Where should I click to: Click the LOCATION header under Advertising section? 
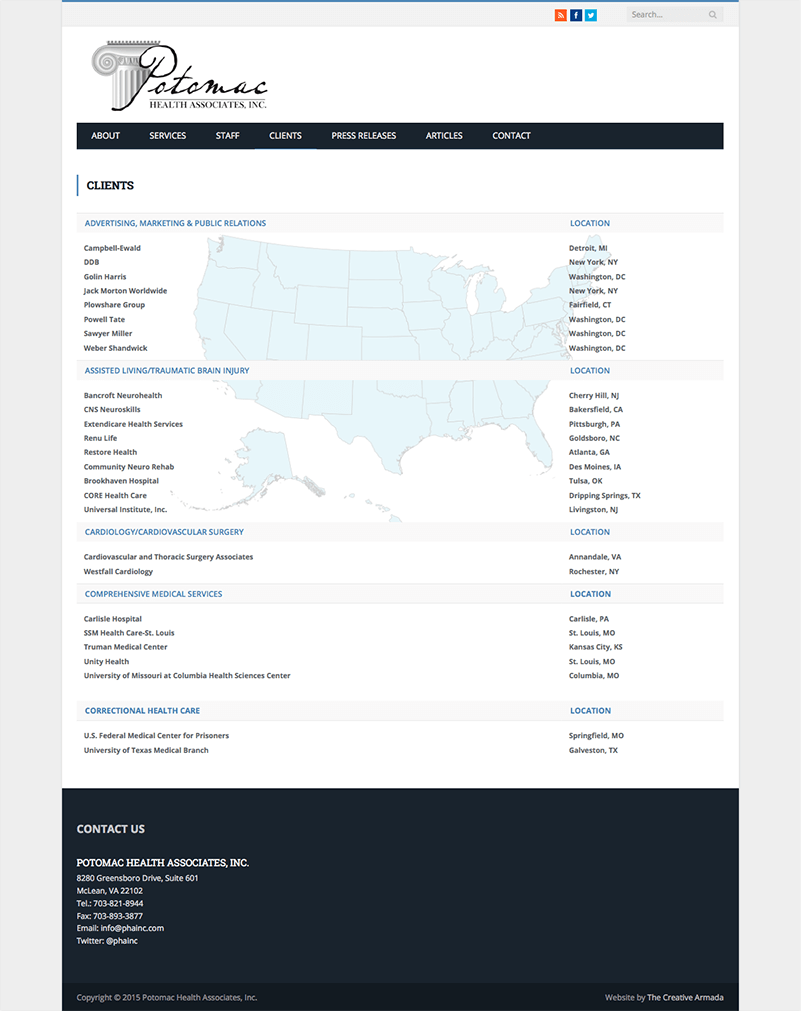(x=590, y=222)
